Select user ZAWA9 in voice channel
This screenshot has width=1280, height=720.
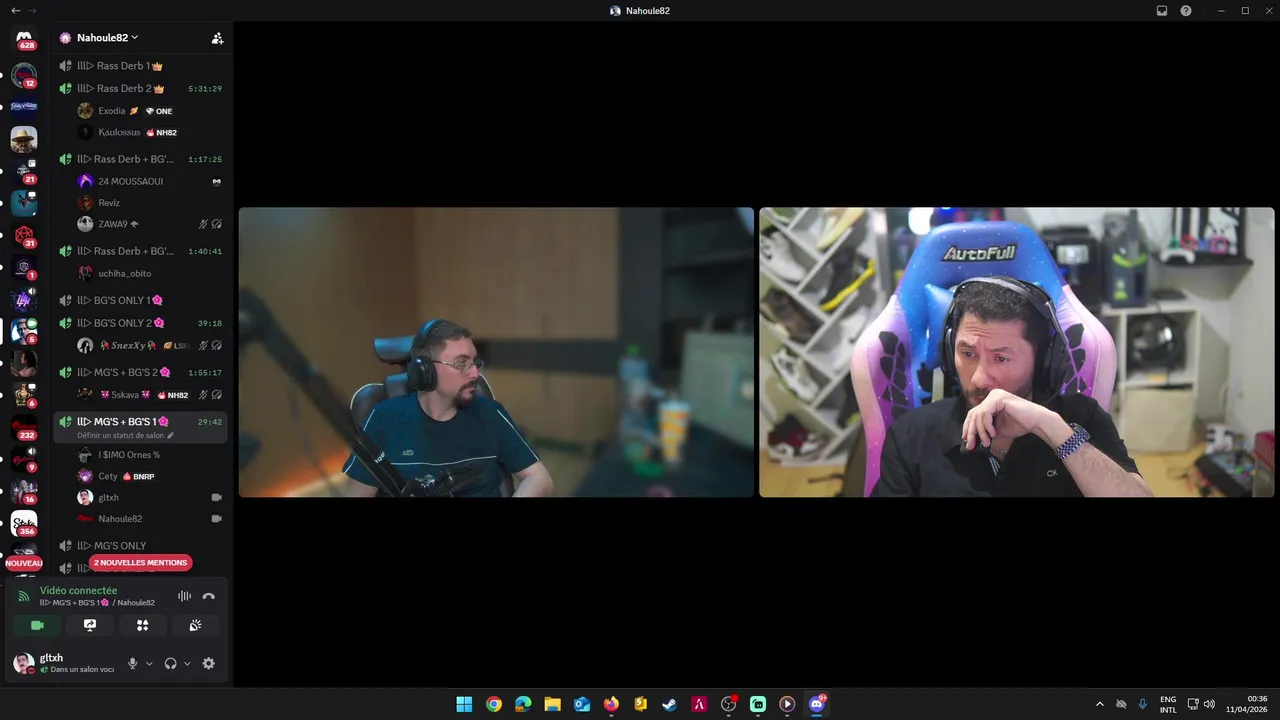150,224
